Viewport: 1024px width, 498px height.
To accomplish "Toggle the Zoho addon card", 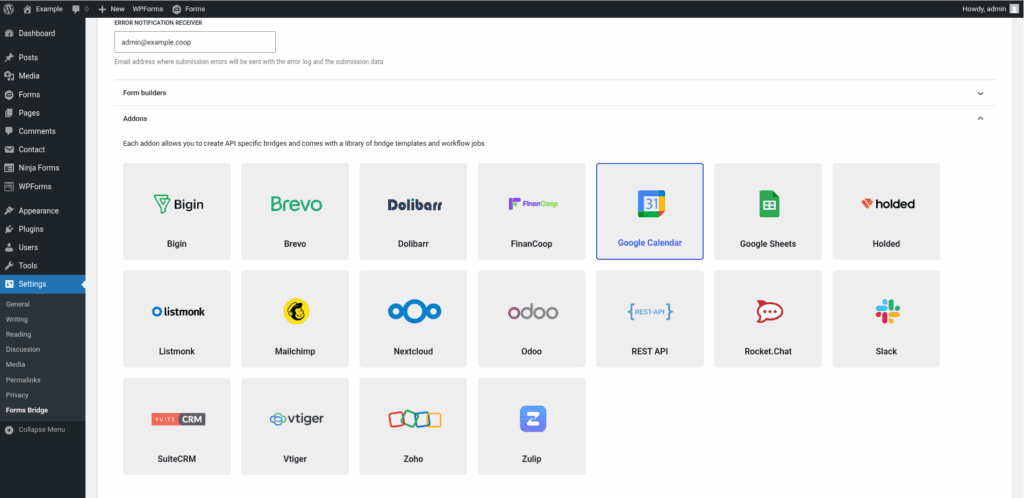I will 413,426.
